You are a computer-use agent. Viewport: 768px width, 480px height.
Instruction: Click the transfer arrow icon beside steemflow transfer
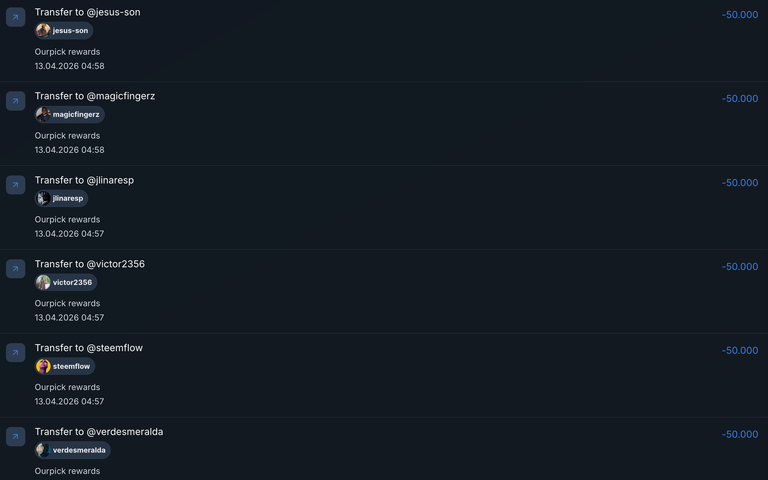(16, 353)
